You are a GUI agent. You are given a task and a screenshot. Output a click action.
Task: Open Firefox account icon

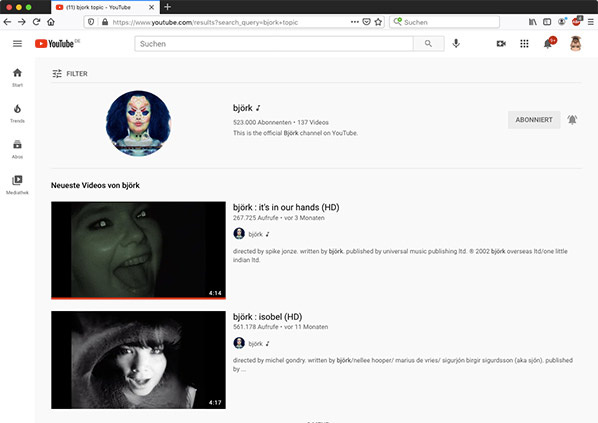tap(561, 22)
